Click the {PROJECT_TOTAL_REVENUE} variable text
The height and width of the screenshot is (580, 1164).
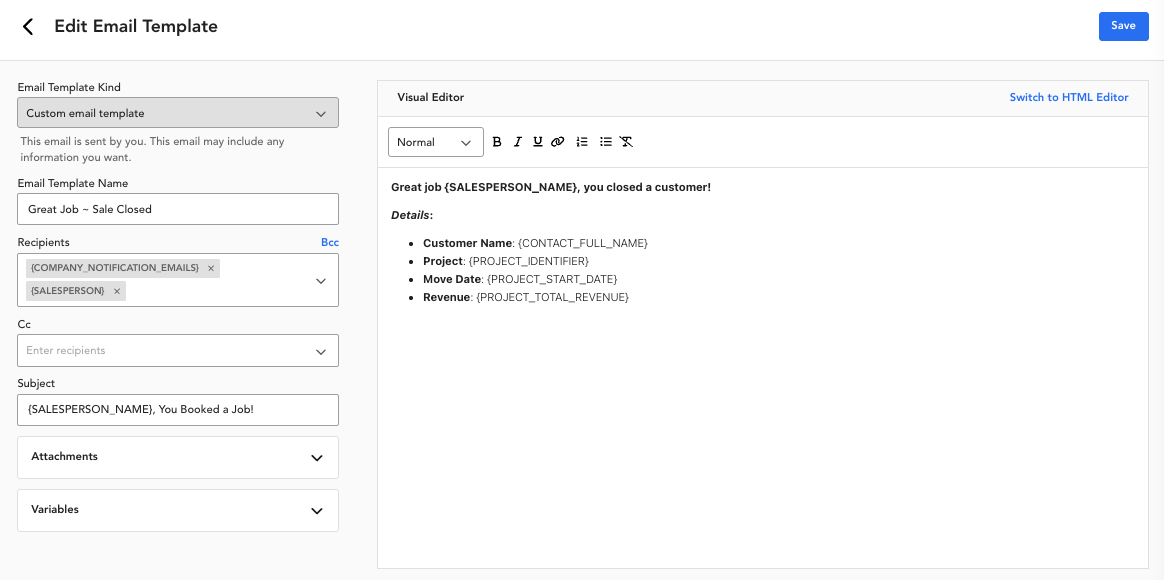(x=552, y=297)
